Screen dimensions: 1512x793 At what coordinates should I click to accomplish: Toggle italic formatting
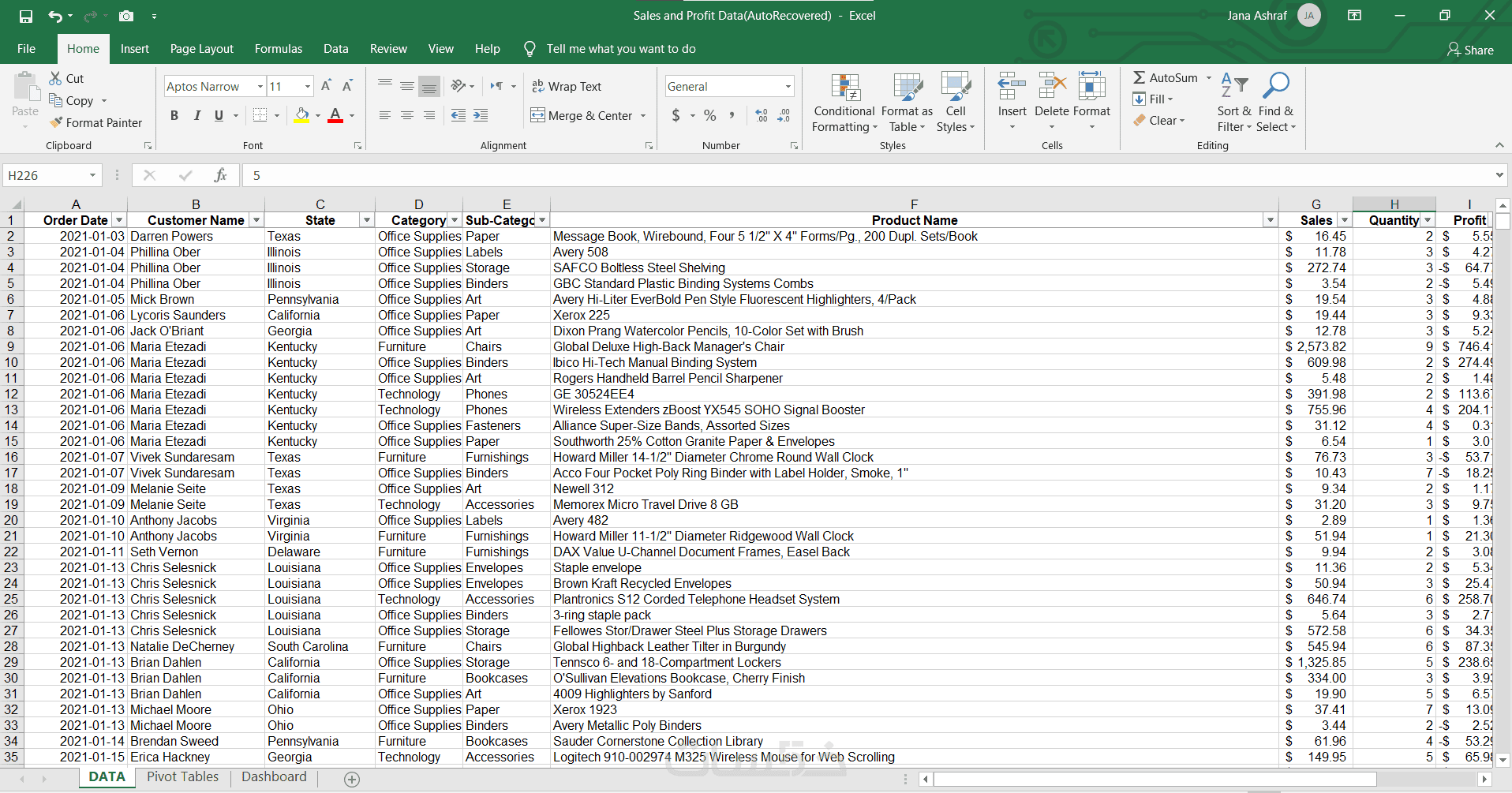pos(196,116)
